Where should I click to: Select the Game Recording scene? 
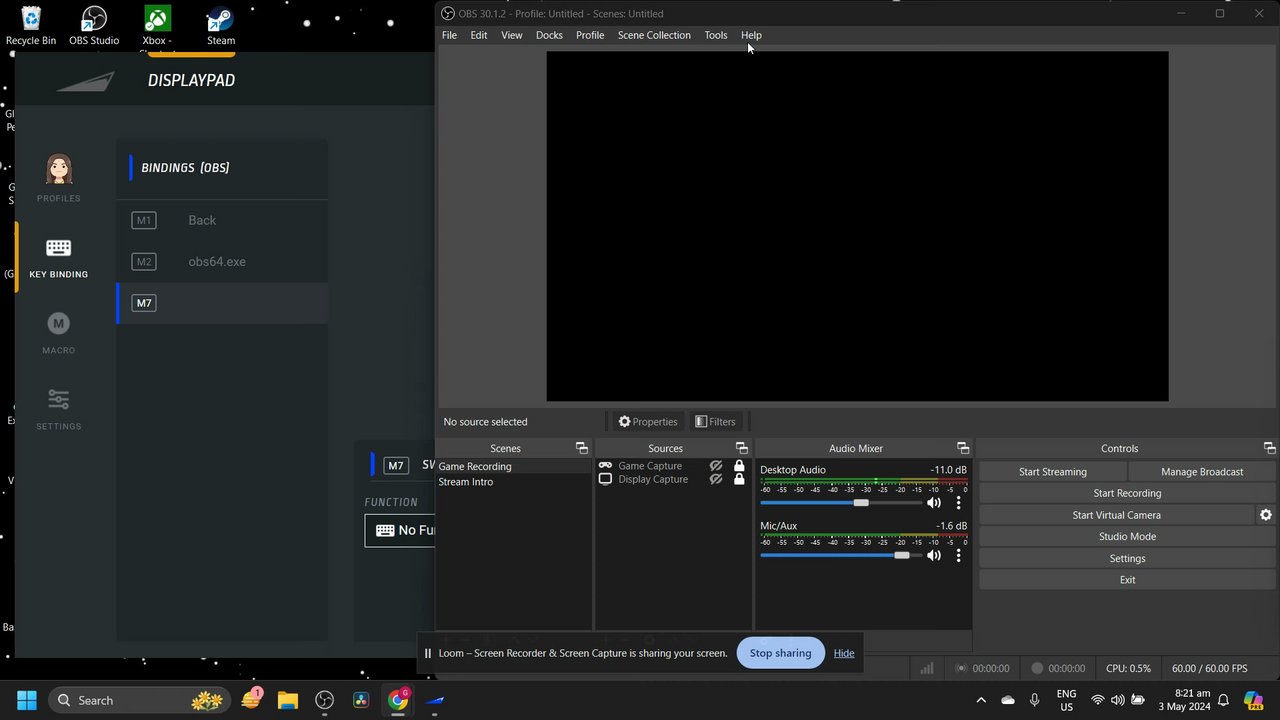coord(514,466)
